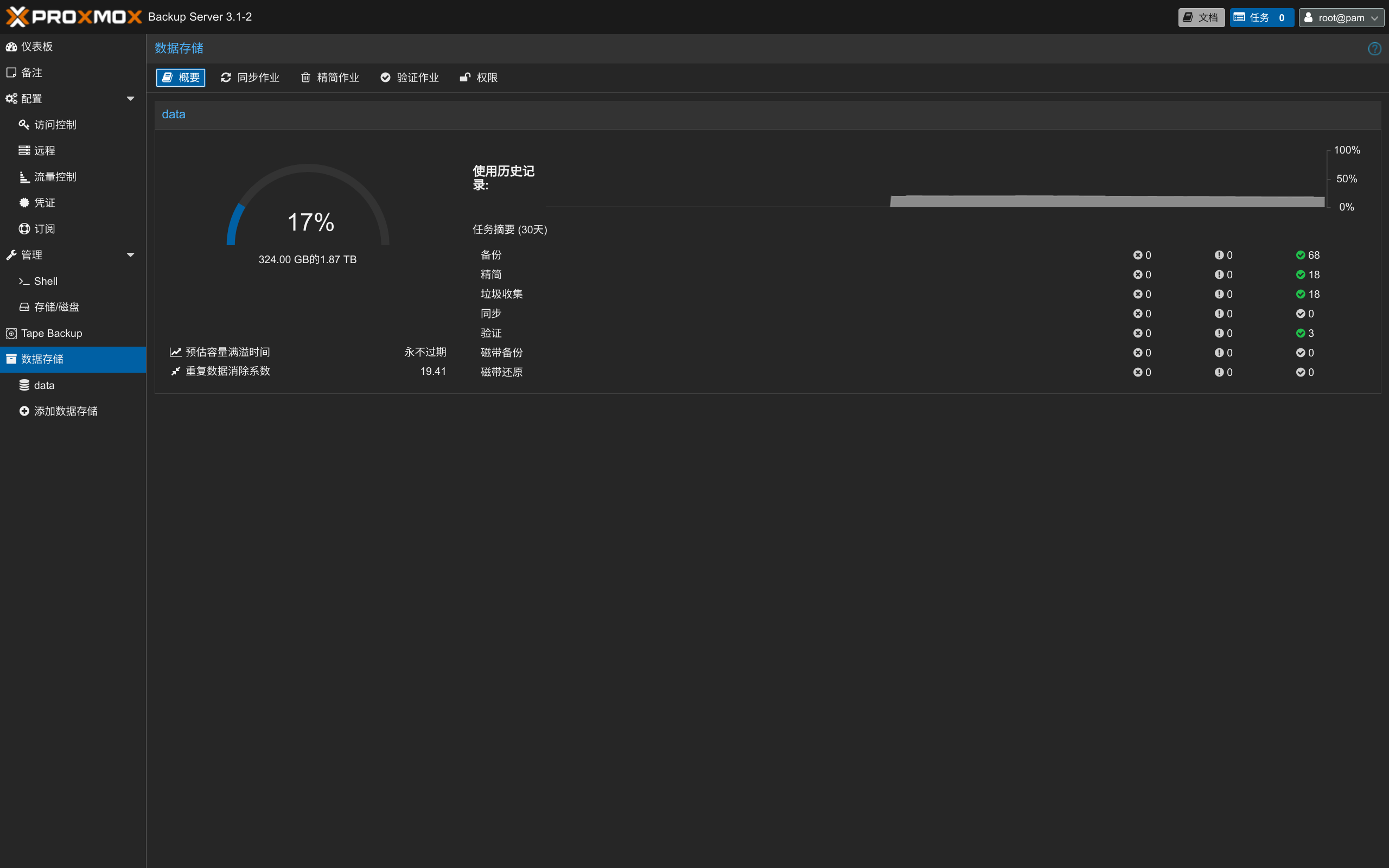
Task: Open the help icon for 数据存储
Action: point(1374,49)
